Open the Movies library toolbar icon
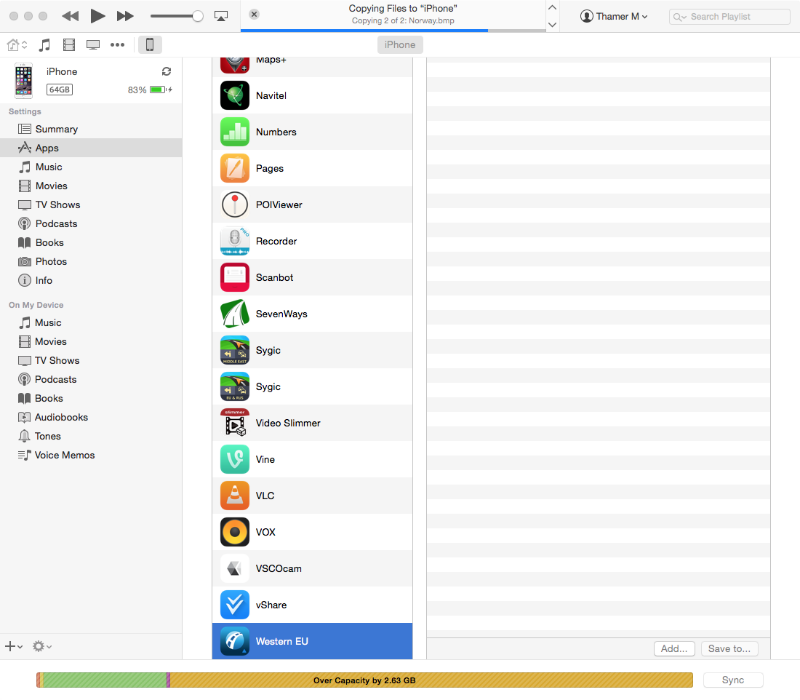800x700 pixels. point(69,45)
